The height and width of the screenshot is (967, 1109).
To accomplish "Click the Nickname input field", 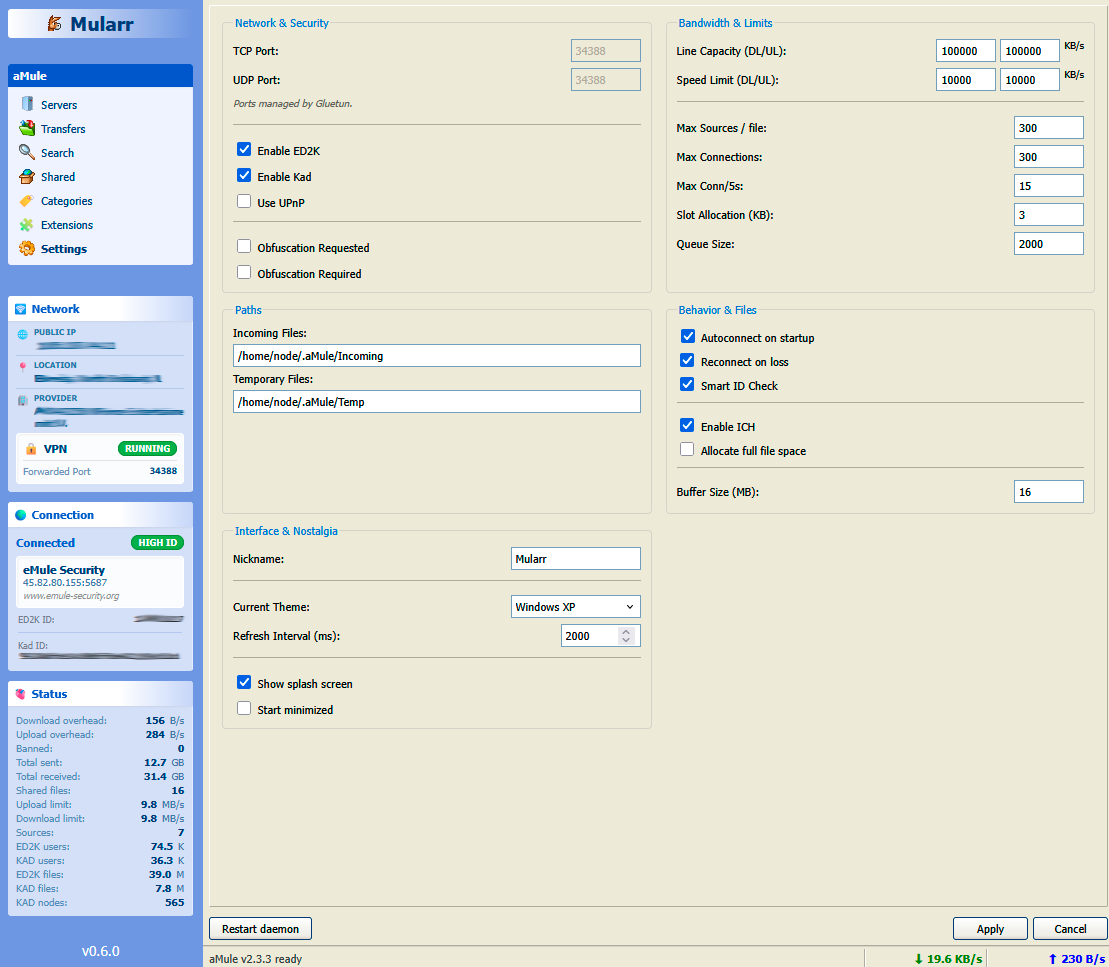I will [576, 559].
